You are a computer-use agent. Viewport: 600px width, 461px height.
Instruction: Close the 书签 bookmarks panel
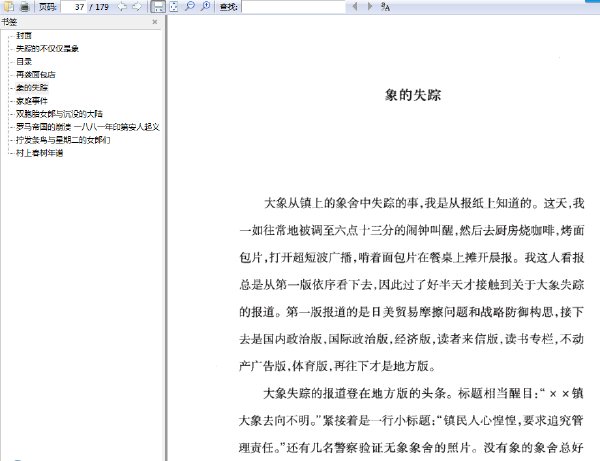point(155,22)
